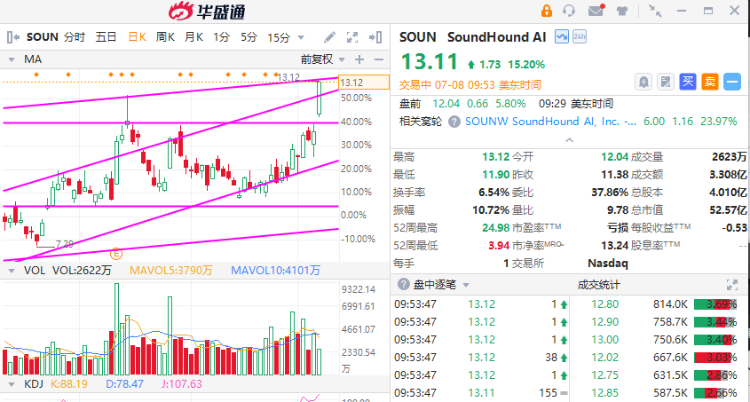Open customer service headset icon
Image resolution: width=750 pixels, height=402 pixels.
click(569, 11)
